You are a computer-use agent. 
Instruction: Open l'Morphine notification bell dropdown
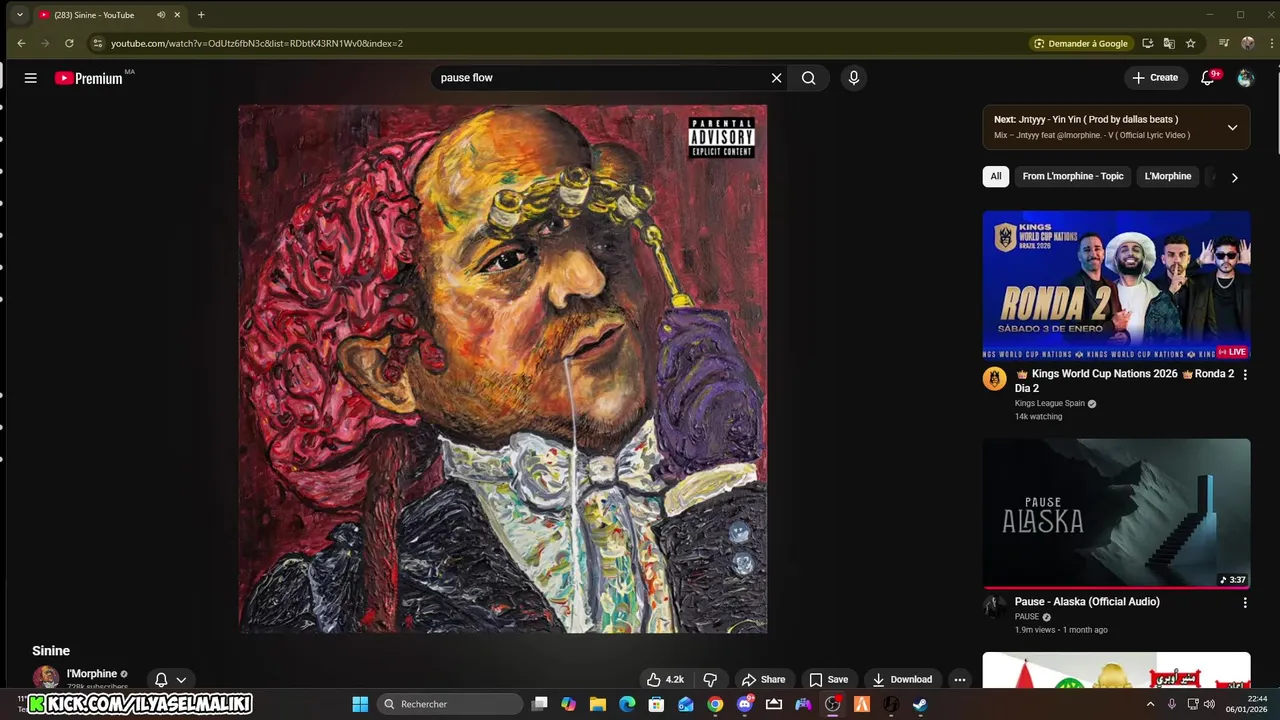pyautogui.click(x=170, y=679)
